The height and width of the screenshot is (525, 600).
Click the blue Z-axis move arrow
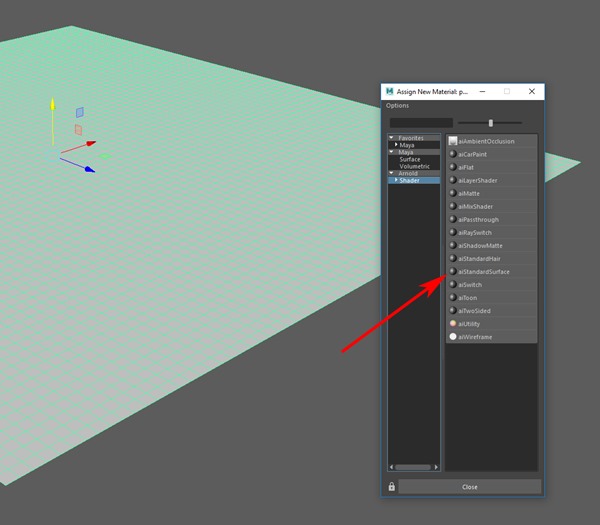pyautogui.click(x=90, y=169)
